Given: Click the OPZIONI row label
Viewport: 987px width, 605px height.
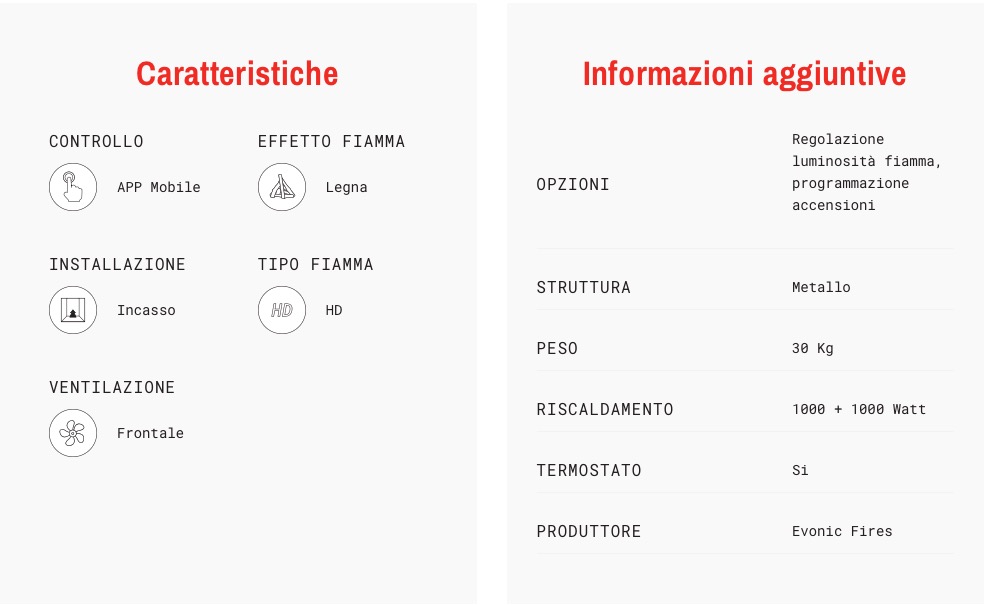Looking at the screenshot, I should click(x=573, y=184).
